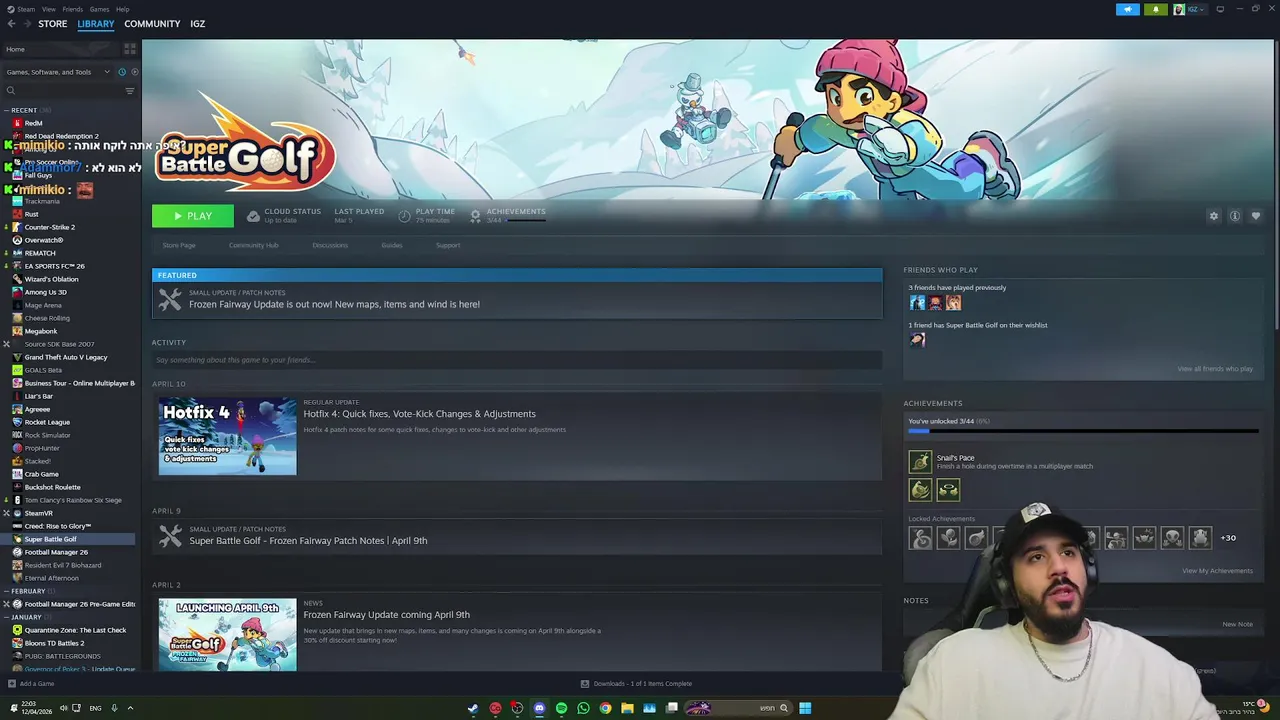The image size is (1280, 720).
Task: Open WhatsApp from the taskbar
Action: point(583,708)
